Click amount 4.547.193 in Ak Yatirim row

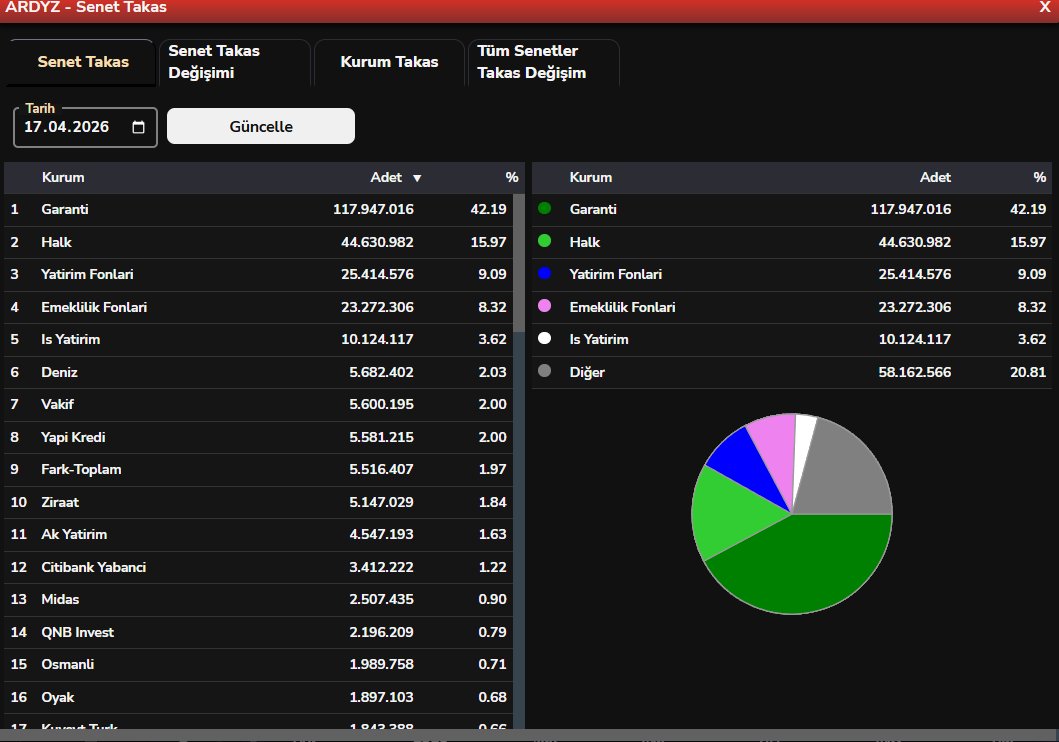tap(381, 535)
